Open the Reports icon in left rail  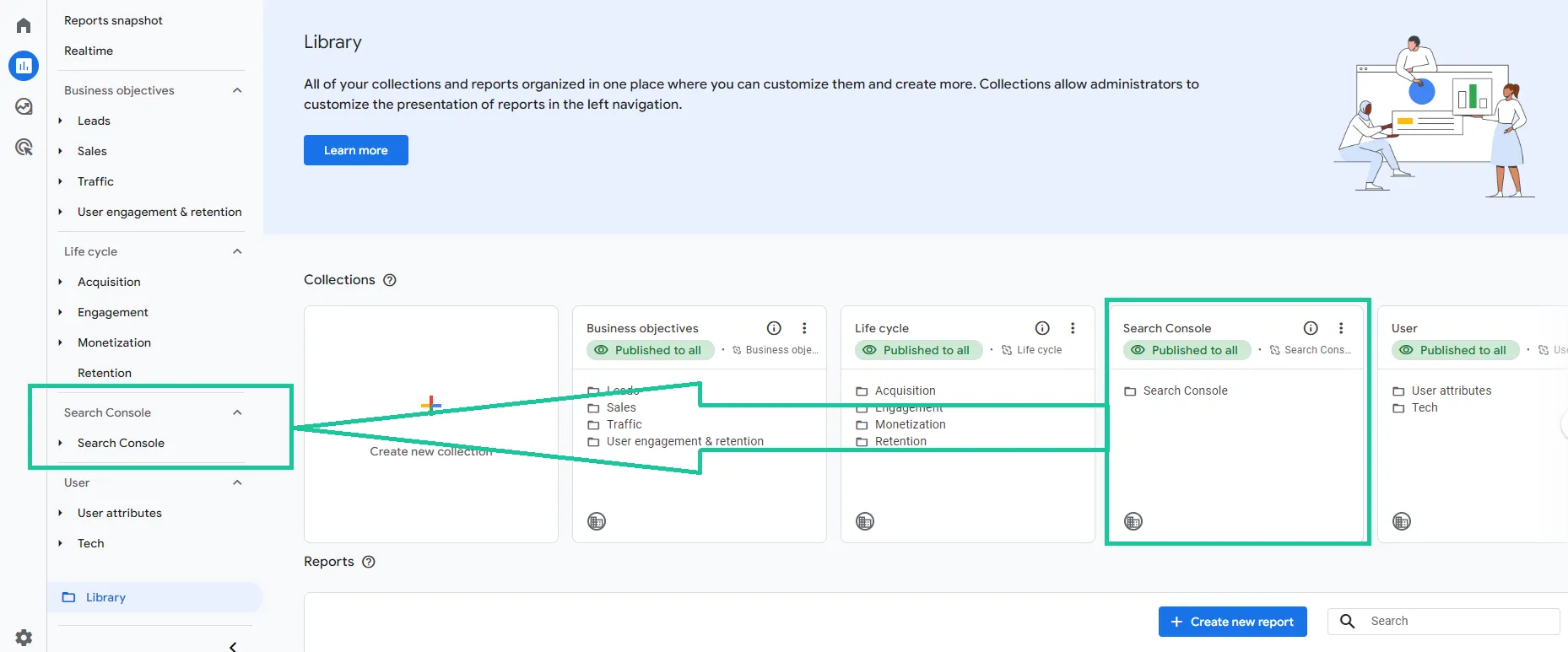point(24,66)
